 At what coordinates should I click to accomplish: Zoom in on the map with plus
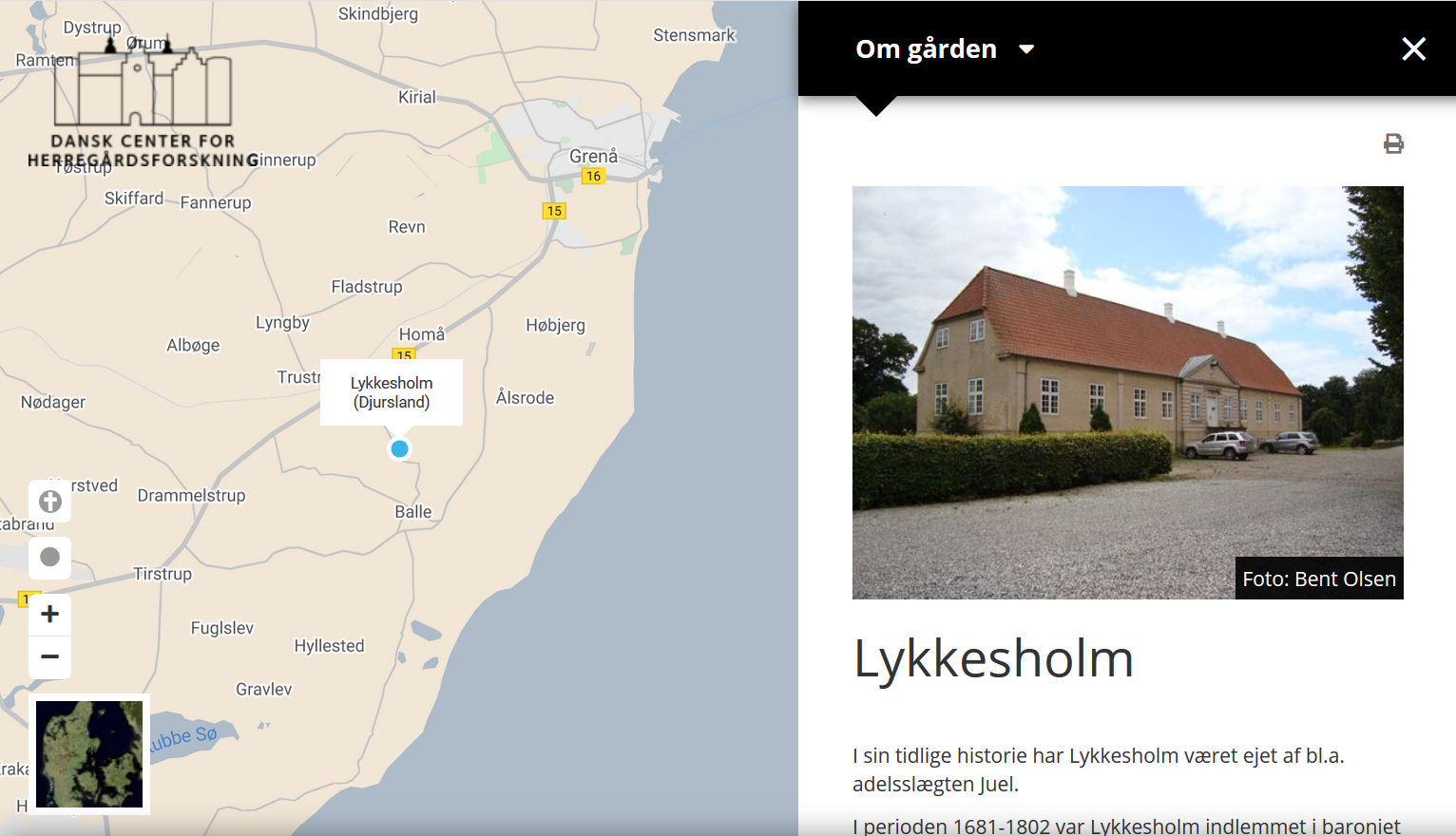tap(50, 614)
